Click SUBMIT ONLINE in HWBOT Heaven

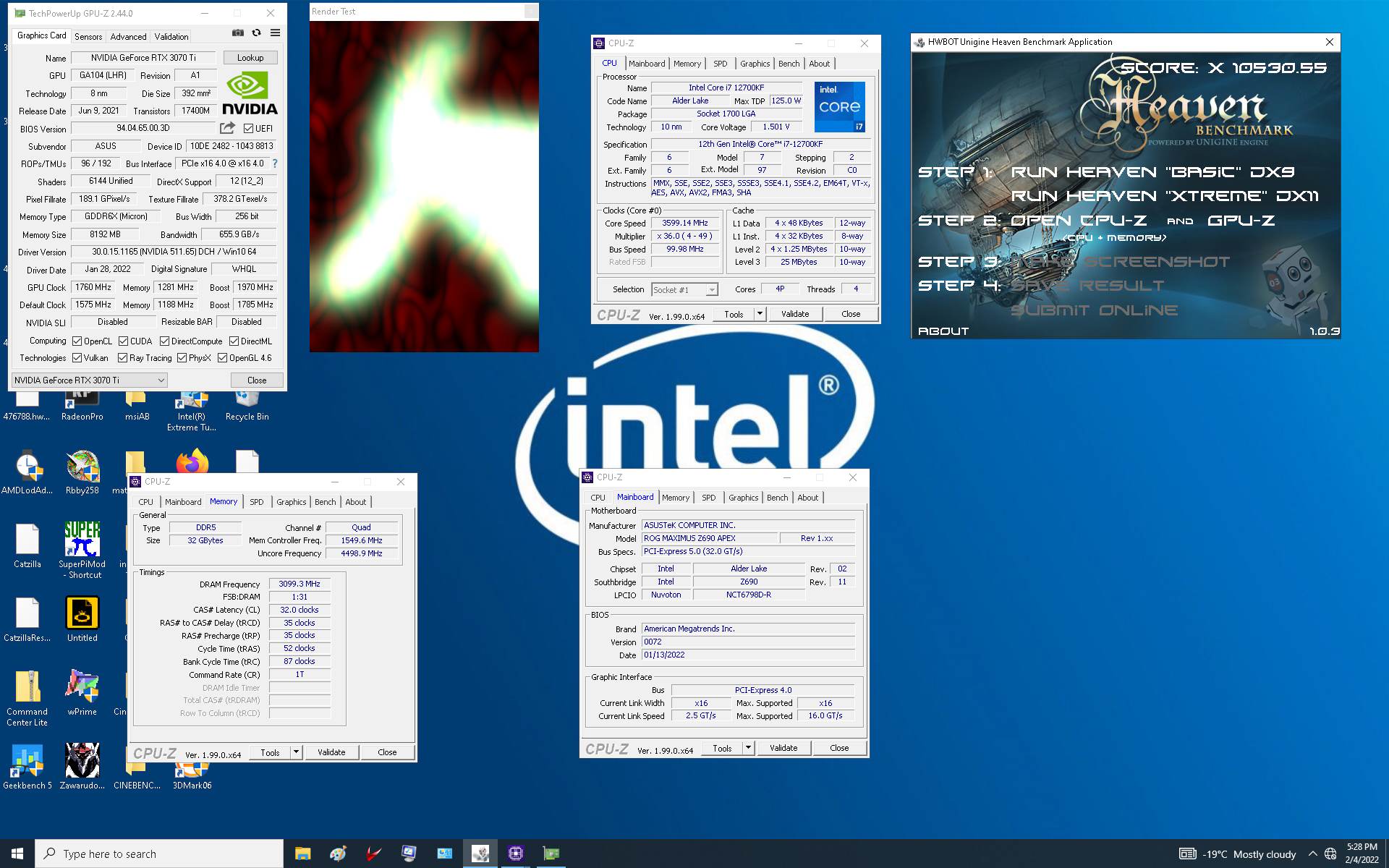coord(1094,310)
